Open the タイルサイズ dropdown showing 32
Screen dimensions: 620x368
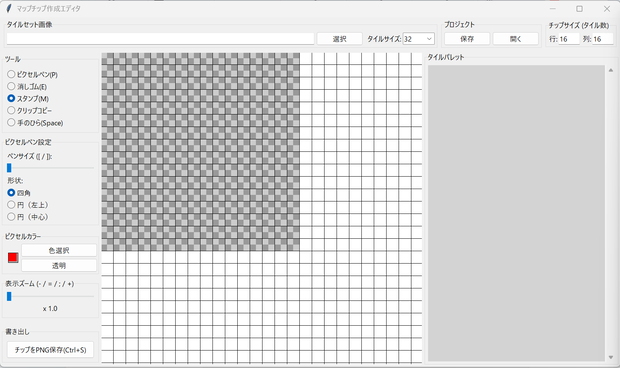(418, 39)
